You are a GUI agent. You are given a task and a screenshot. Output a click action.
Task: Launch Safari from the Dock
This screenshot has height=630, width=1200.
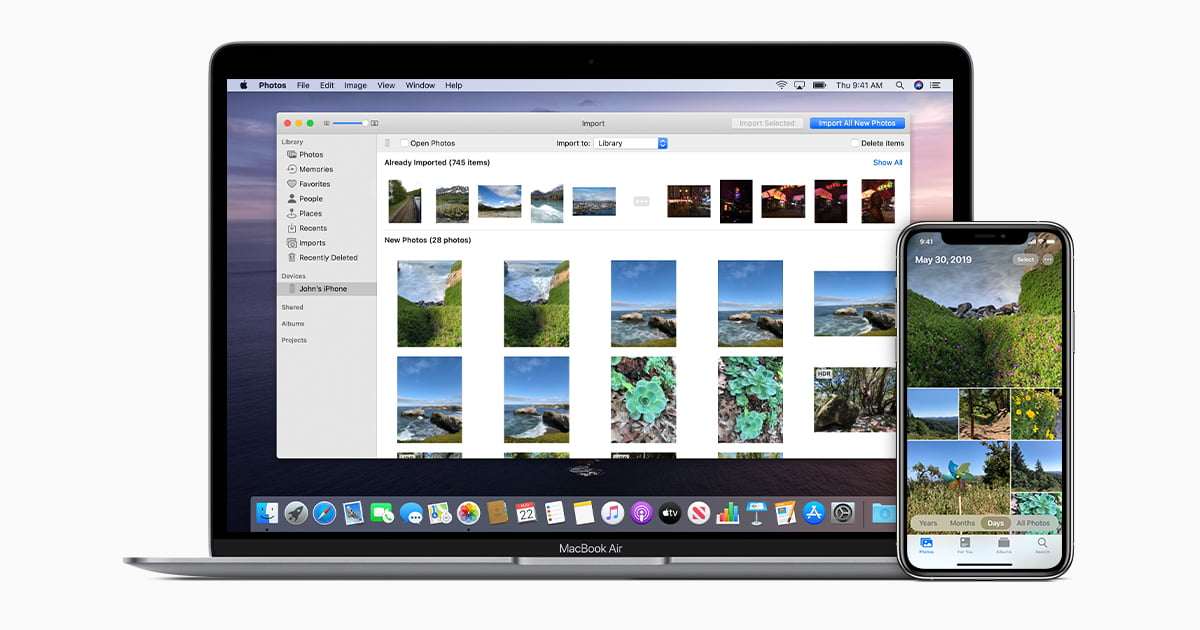324,513
